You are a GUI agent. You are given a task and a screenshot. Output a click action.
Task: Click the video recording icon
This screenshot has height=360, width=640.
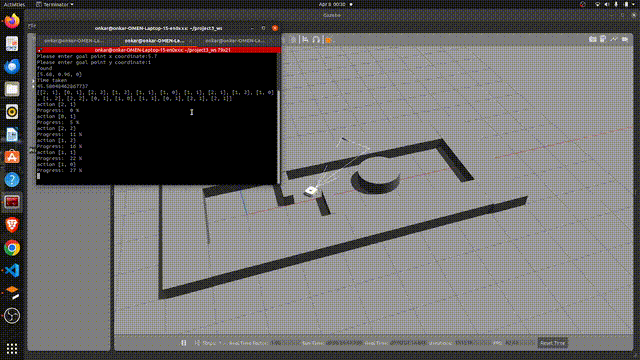(x=625, y=39)
